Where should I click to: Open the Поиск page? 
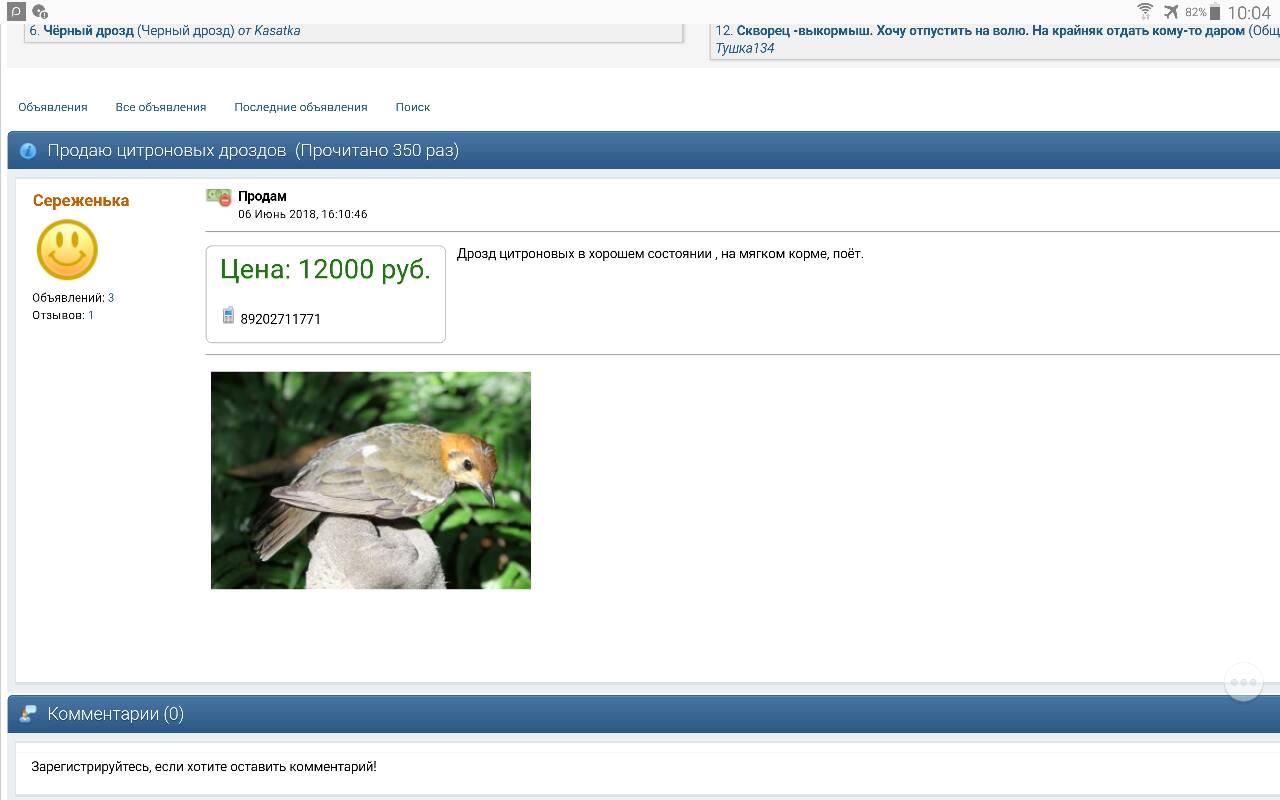click(x=412, y=107)
